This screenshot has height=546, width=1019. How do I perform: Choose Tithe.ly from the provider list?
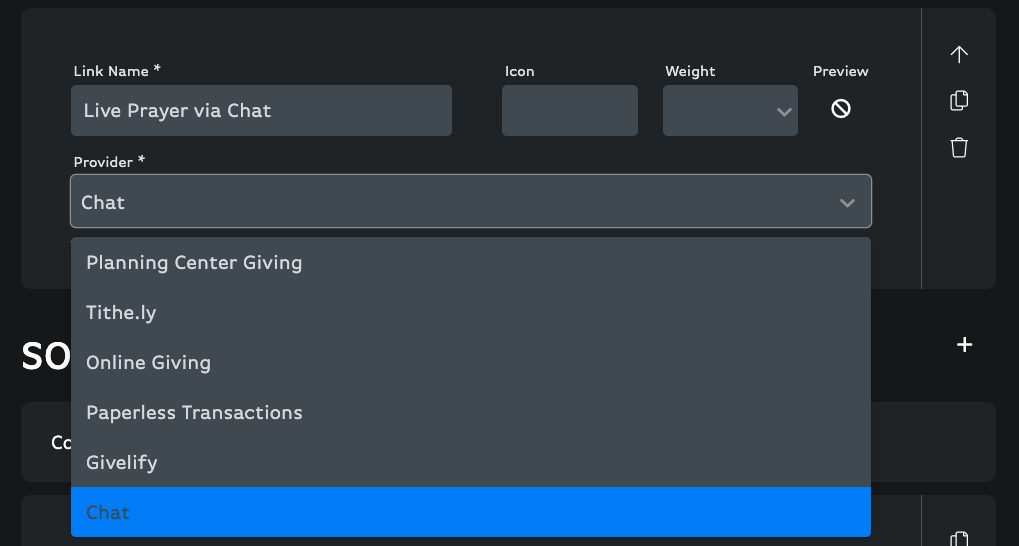click(471, 313)
